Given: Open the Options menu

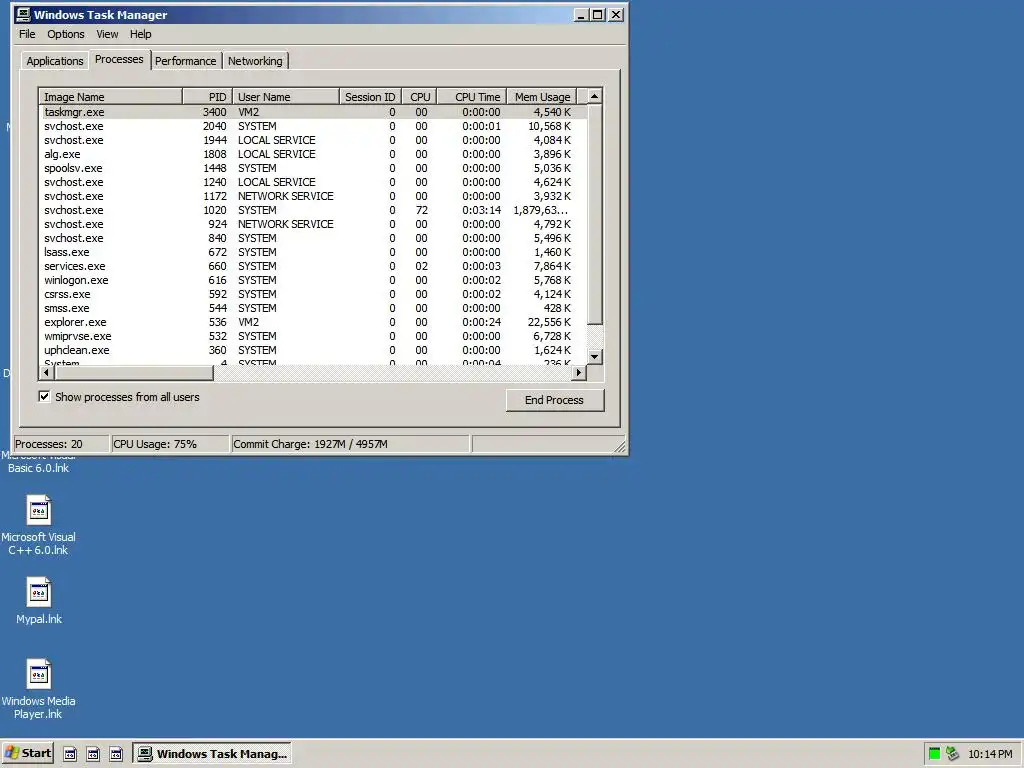Looking at the screenshot, I should pyautogui.click(x=65, y=34).
